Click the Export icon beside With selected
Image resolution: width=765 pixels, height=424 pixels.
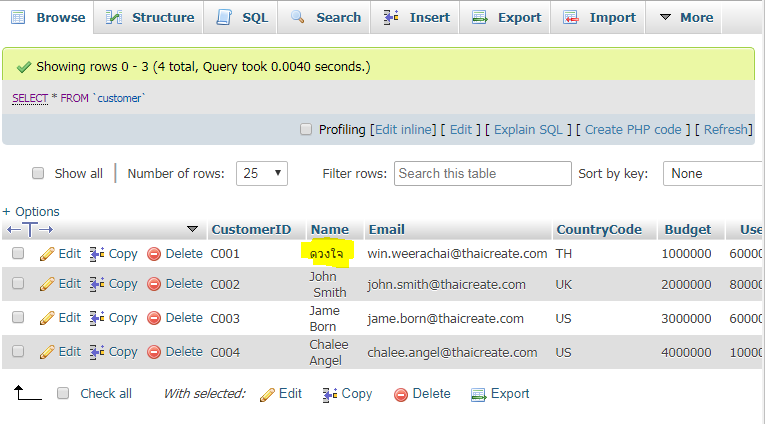tap(478, 394)
